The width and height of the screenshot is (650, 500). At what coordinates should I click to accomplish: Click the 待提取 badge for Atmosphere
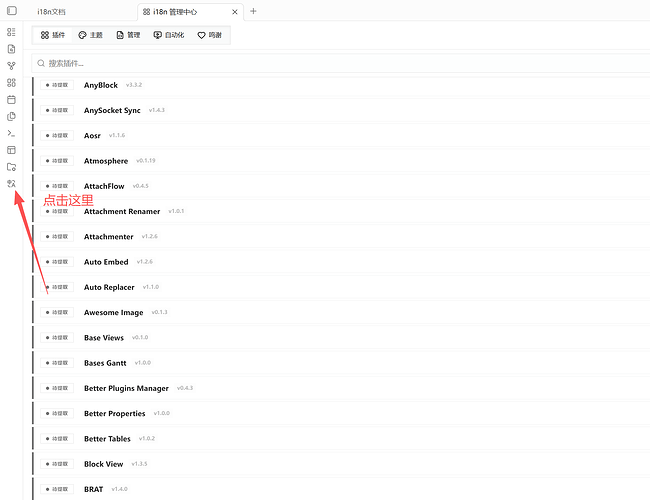coord(57,161)
